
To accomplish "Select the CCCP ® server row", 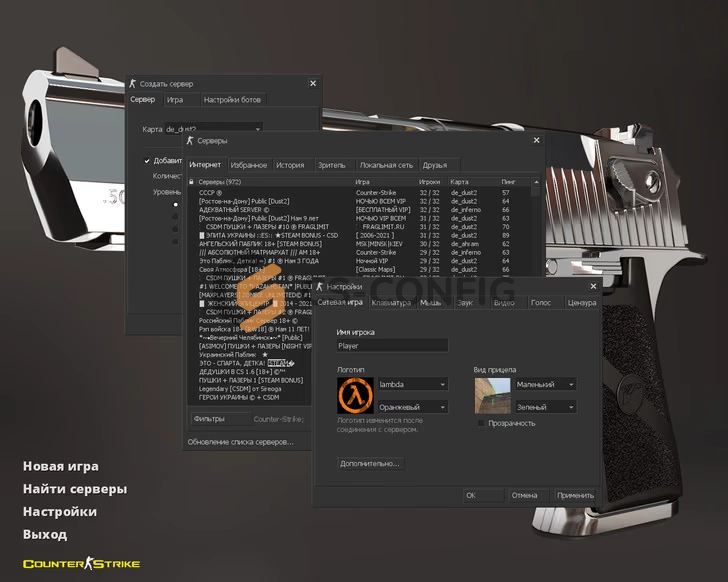I will point(360,193).
